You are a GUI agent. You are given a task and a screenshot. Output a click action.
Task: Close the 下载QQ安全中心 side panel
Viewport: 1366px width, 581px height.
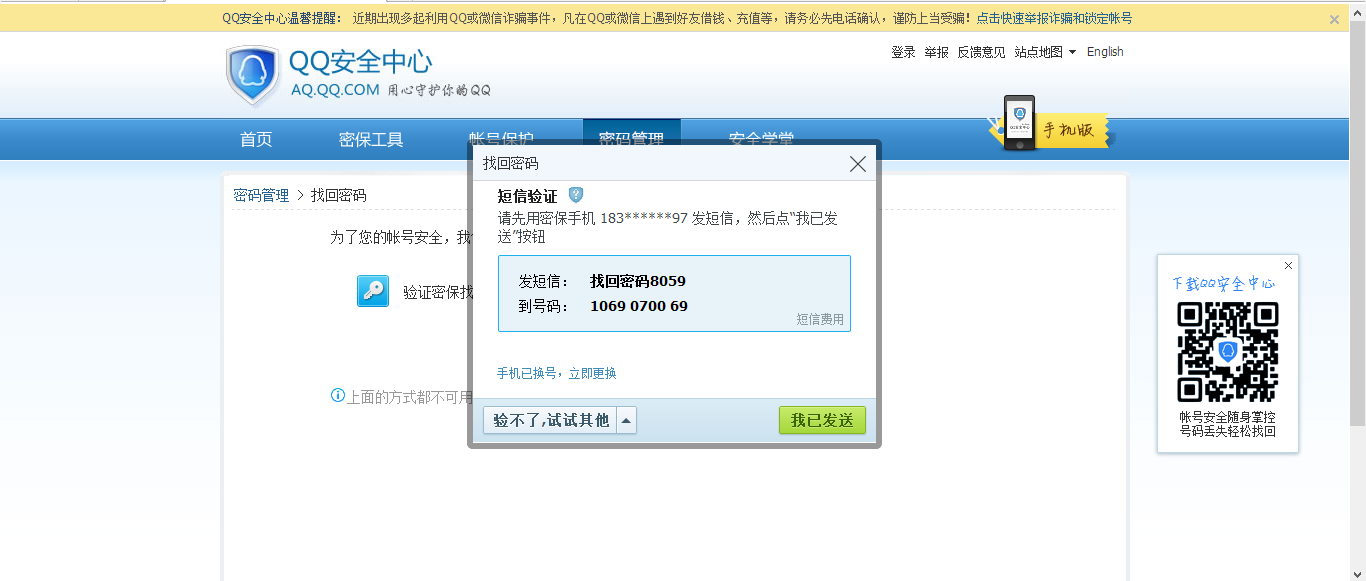[x=1288, y=265]
